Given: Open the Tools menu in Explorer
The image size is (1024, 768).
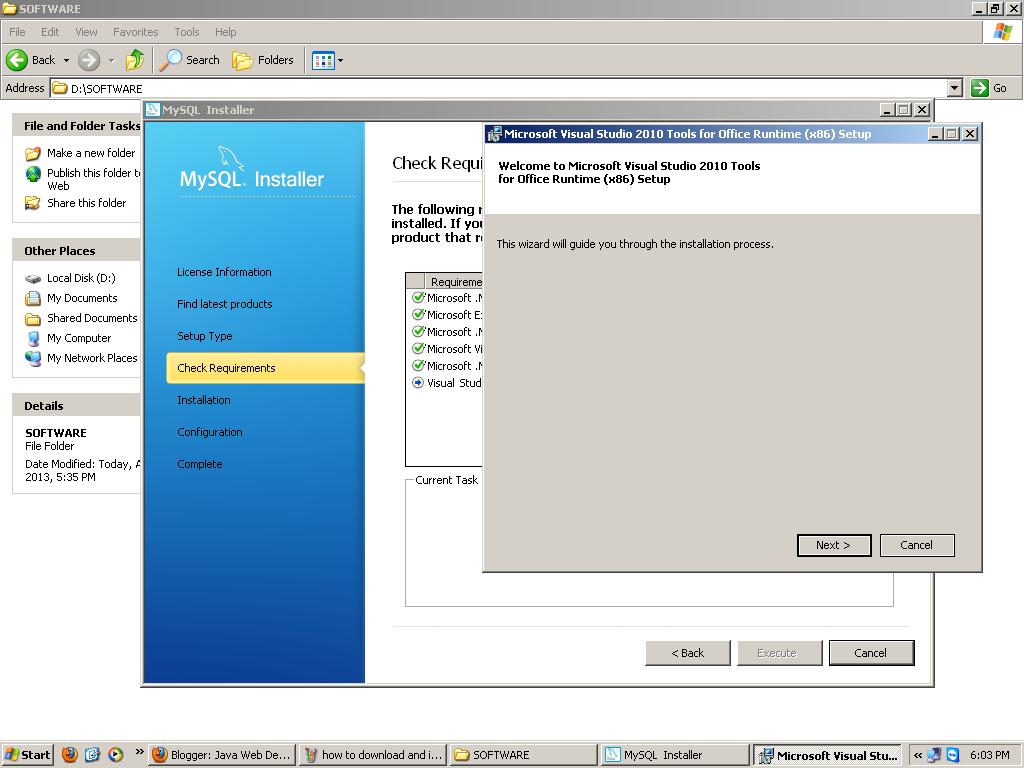Looking at the screenshot, I should coord(186,32).
